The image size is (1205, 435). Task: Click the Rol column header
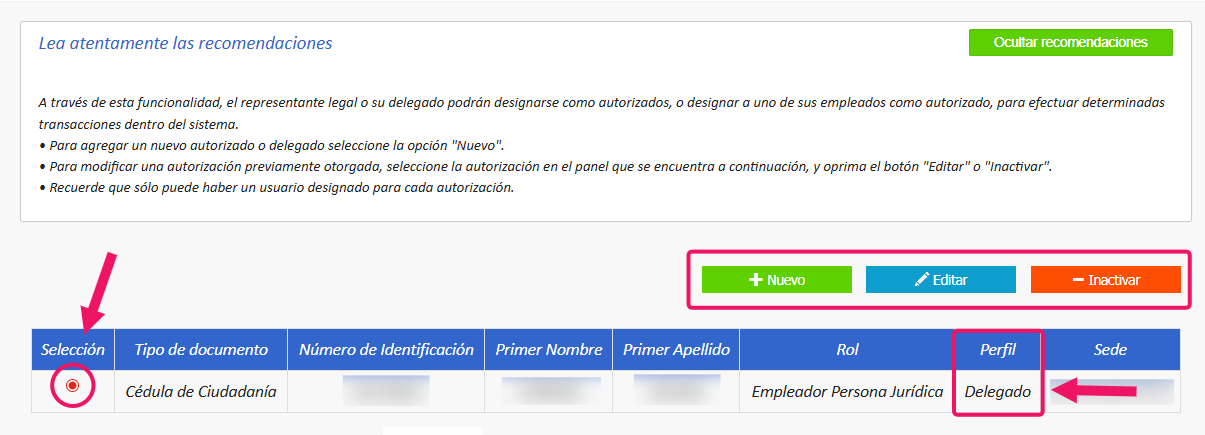click(x=847, y=349)
